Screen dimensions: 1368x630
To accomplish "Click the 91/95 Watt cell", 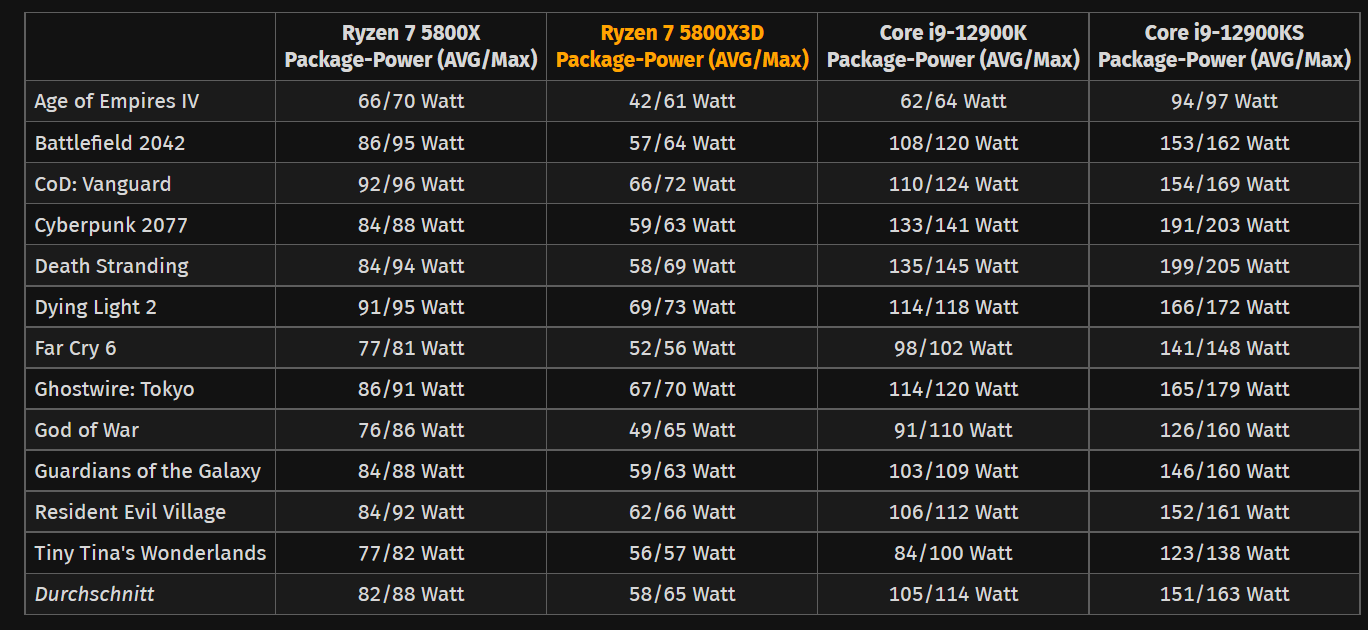I will coord(411,307).
